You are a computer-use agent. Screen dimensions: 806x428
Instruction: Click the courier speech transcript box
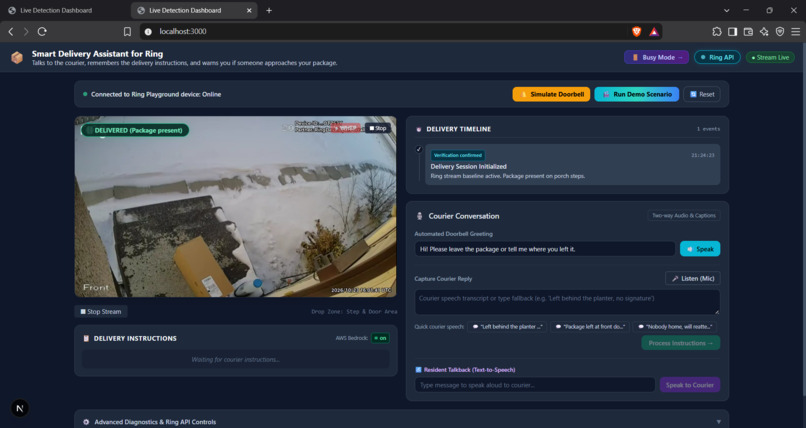pyautogui.click(x=567, y=302)
